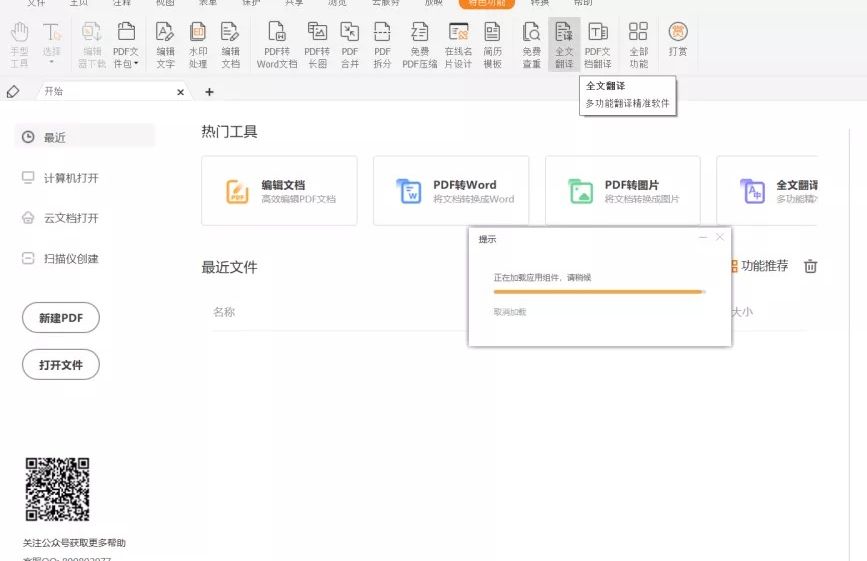Image resolution: width=867 pixels, height=561 pixels.
Task: Open 在线名片设计 card design tool
Action: coord(458,45)
